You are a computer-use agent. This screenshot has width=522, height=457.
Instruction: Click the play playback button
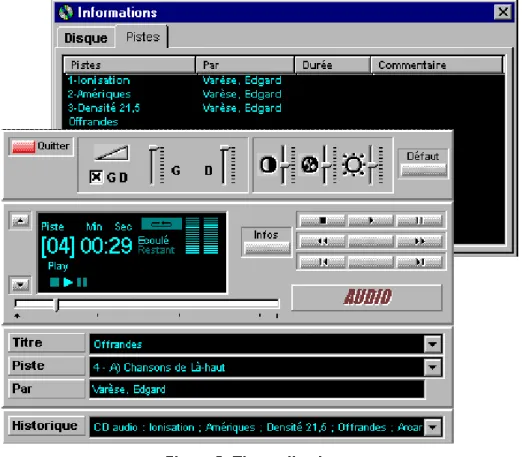click(371, 220)
